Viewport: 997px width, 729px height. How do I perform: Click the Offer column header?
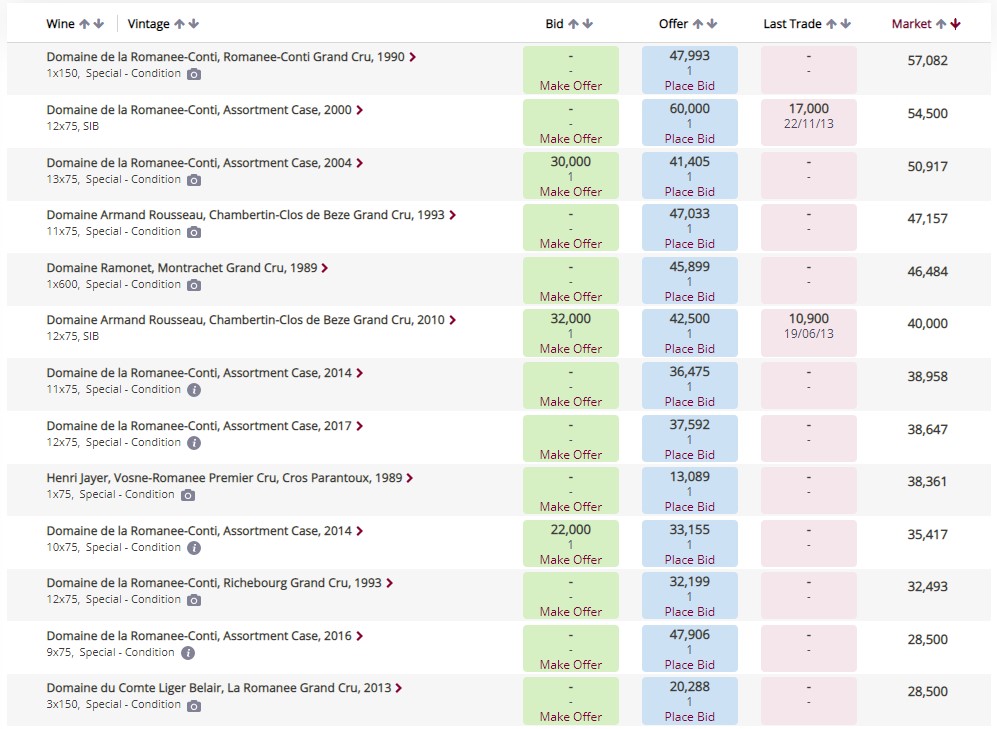(673, 24)
